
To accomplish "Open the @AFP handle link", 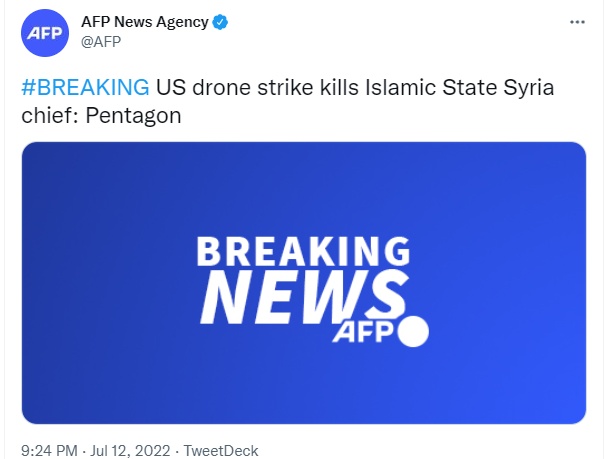I will coord(102,44).
